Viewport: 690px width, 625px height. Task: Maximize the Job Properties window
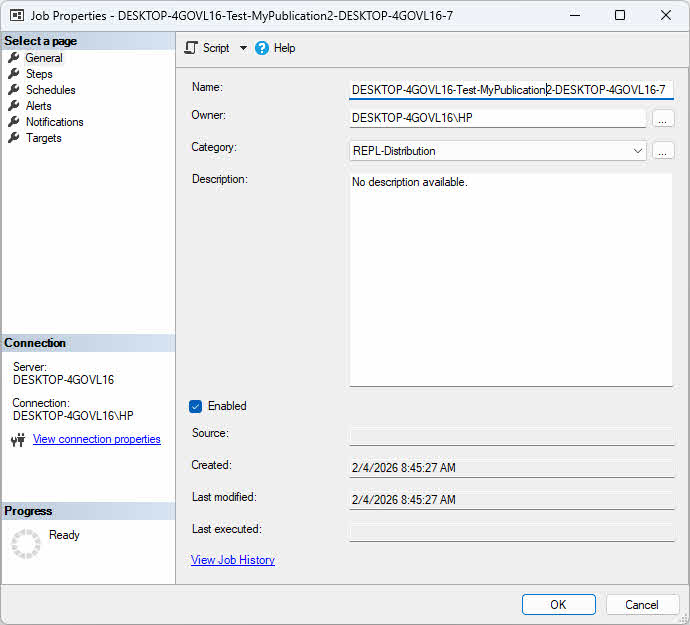click(620, 15)
